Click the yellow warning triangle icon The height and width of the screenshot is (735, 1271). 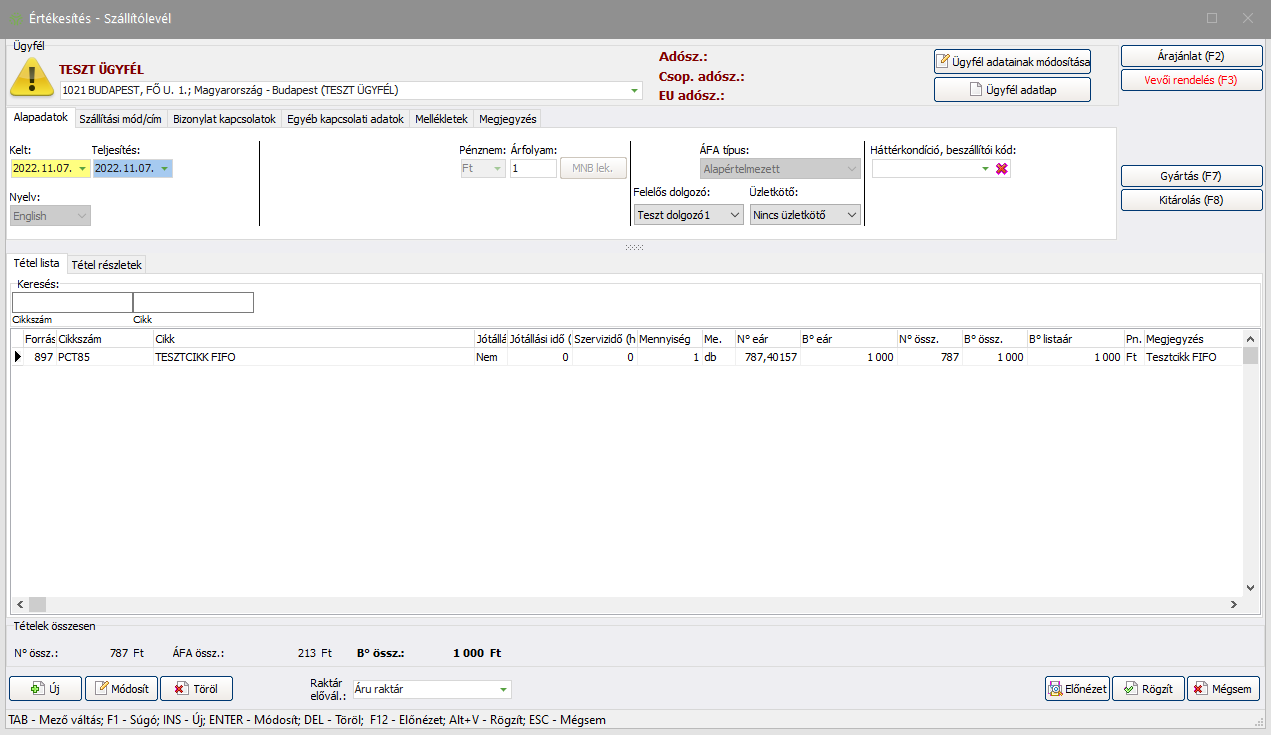click(32, 77)
